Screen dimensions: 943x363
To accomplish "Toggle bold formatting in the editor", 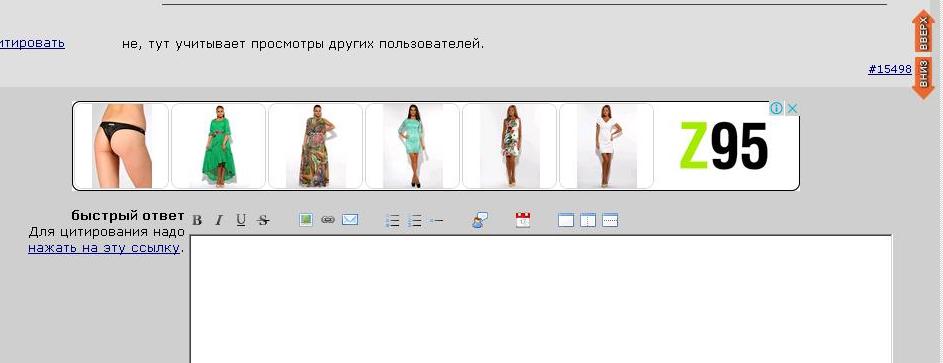I will (x=197, y=221).
